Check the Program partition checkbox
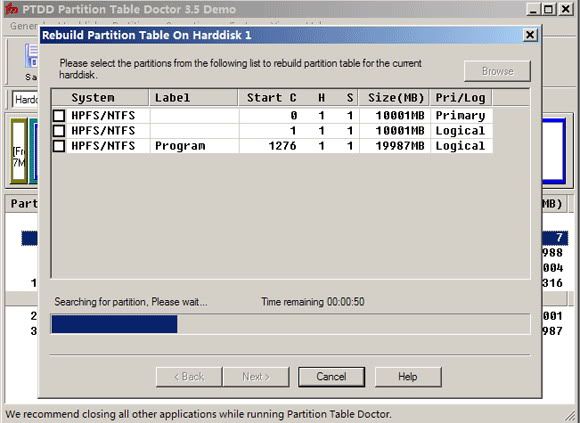580x423 pixels. [59, 146]
